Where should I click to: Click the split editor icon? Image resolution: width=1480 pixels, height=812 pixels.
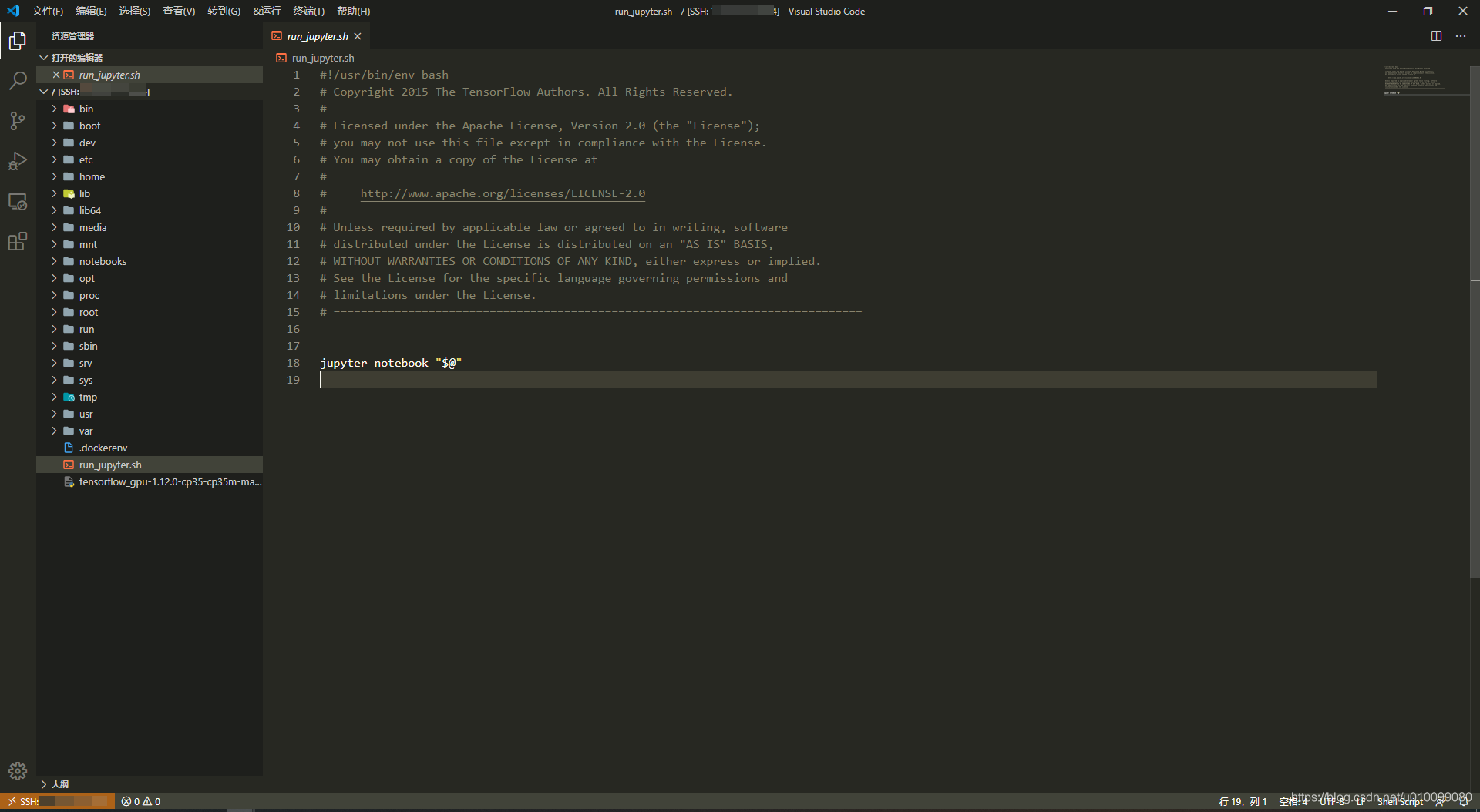(1436, 36)
